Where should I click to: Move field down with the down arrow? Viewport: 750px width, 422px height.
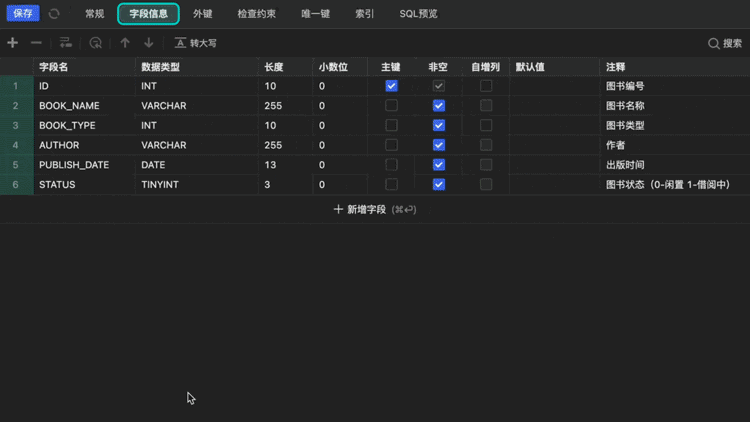(149, 43)
